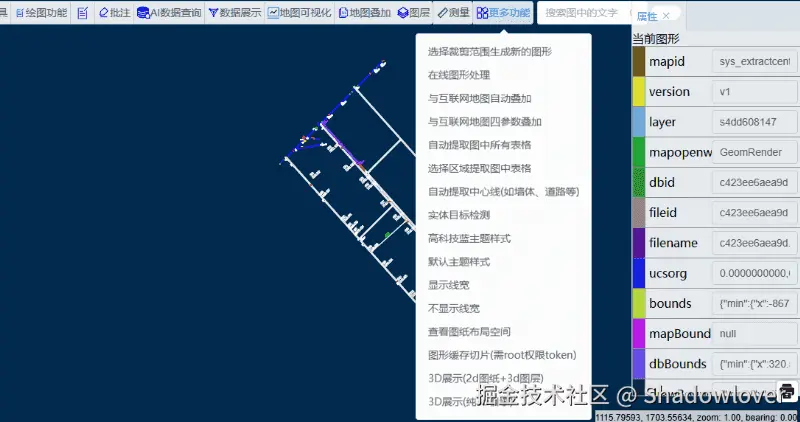Click the mapBounds null value field
The image size is (800, 422).
(755, 334)
